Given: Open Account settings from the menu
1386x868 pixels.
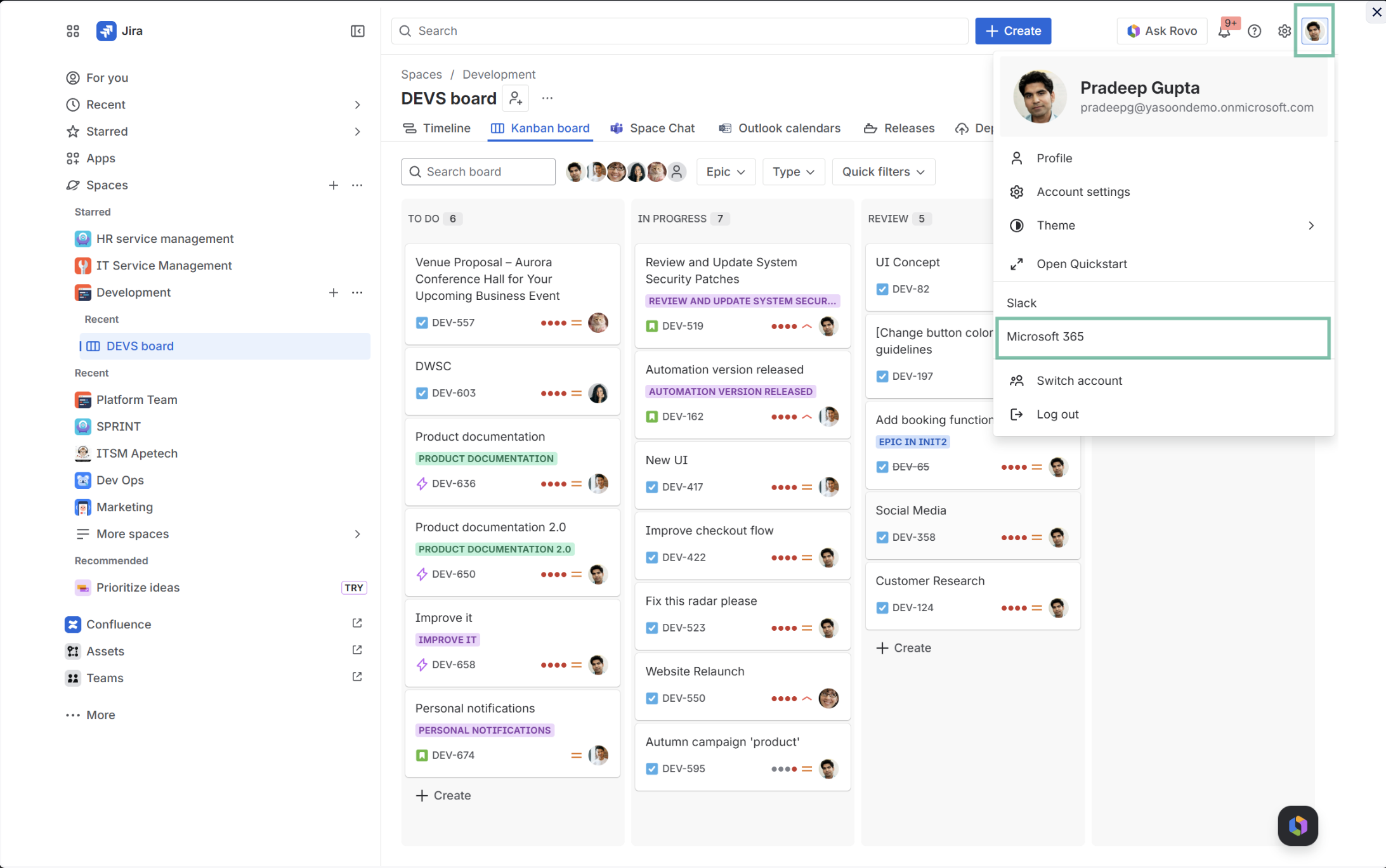Looking at the screenshot, I should click(1163, 192).
